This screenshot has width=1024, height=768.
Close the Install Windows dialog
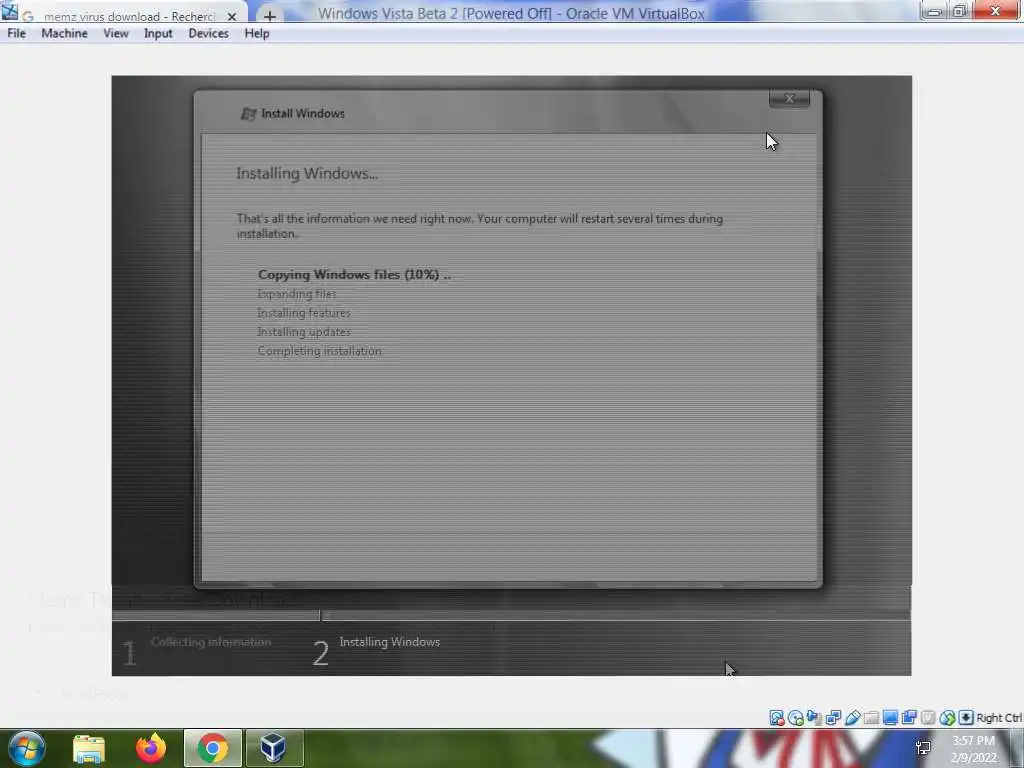(790, 99)
